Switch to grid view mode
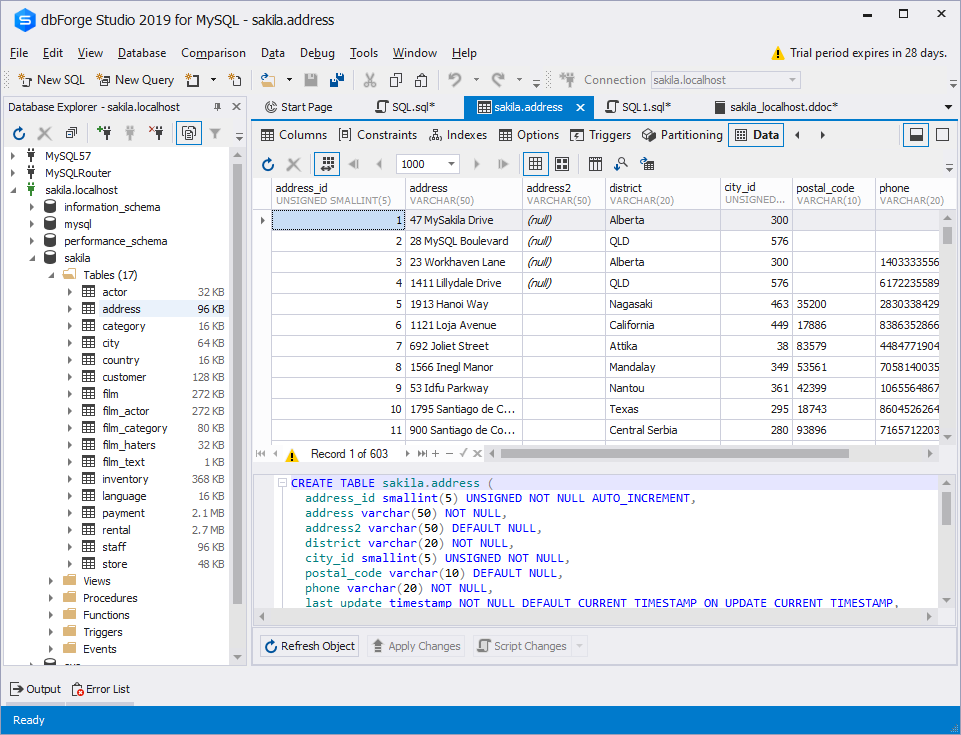 (x=535, y=164)
